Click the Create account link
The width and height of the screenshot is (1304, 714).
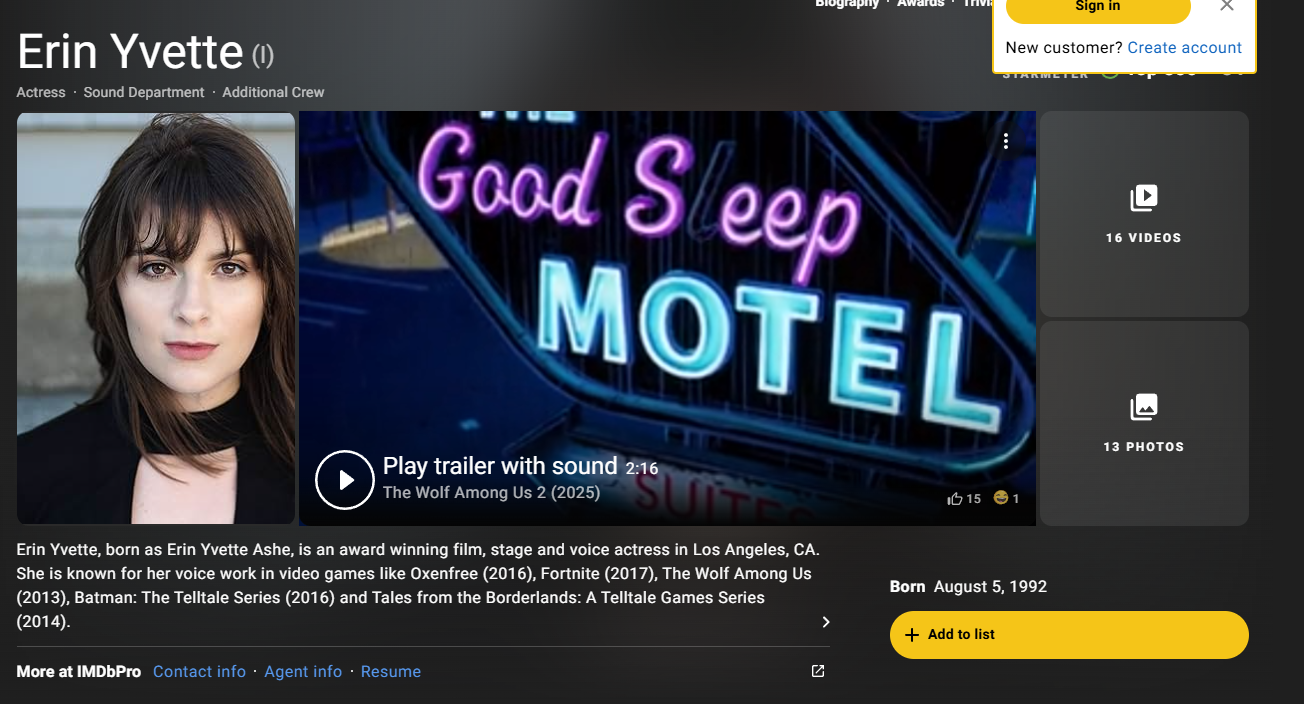click(x=1184, y=48)
